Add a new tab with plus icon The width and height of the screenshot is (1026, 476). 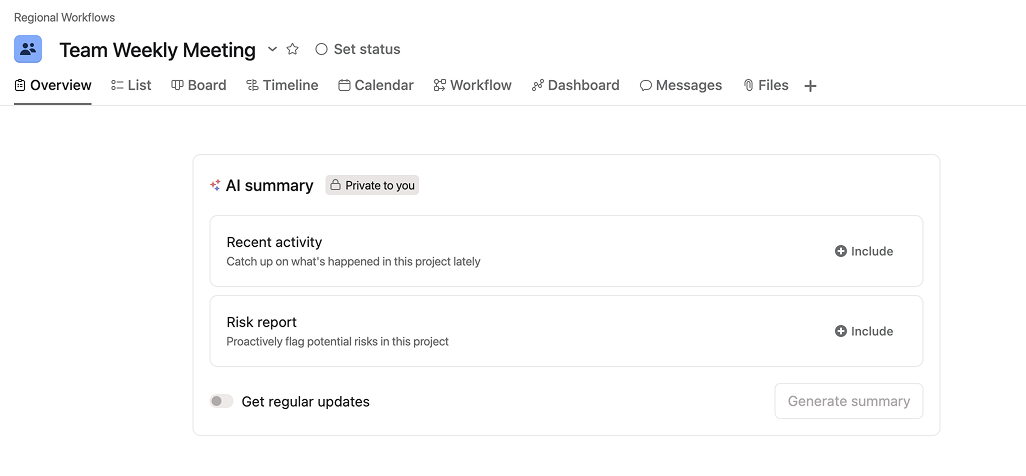click(x=810, y=86)
